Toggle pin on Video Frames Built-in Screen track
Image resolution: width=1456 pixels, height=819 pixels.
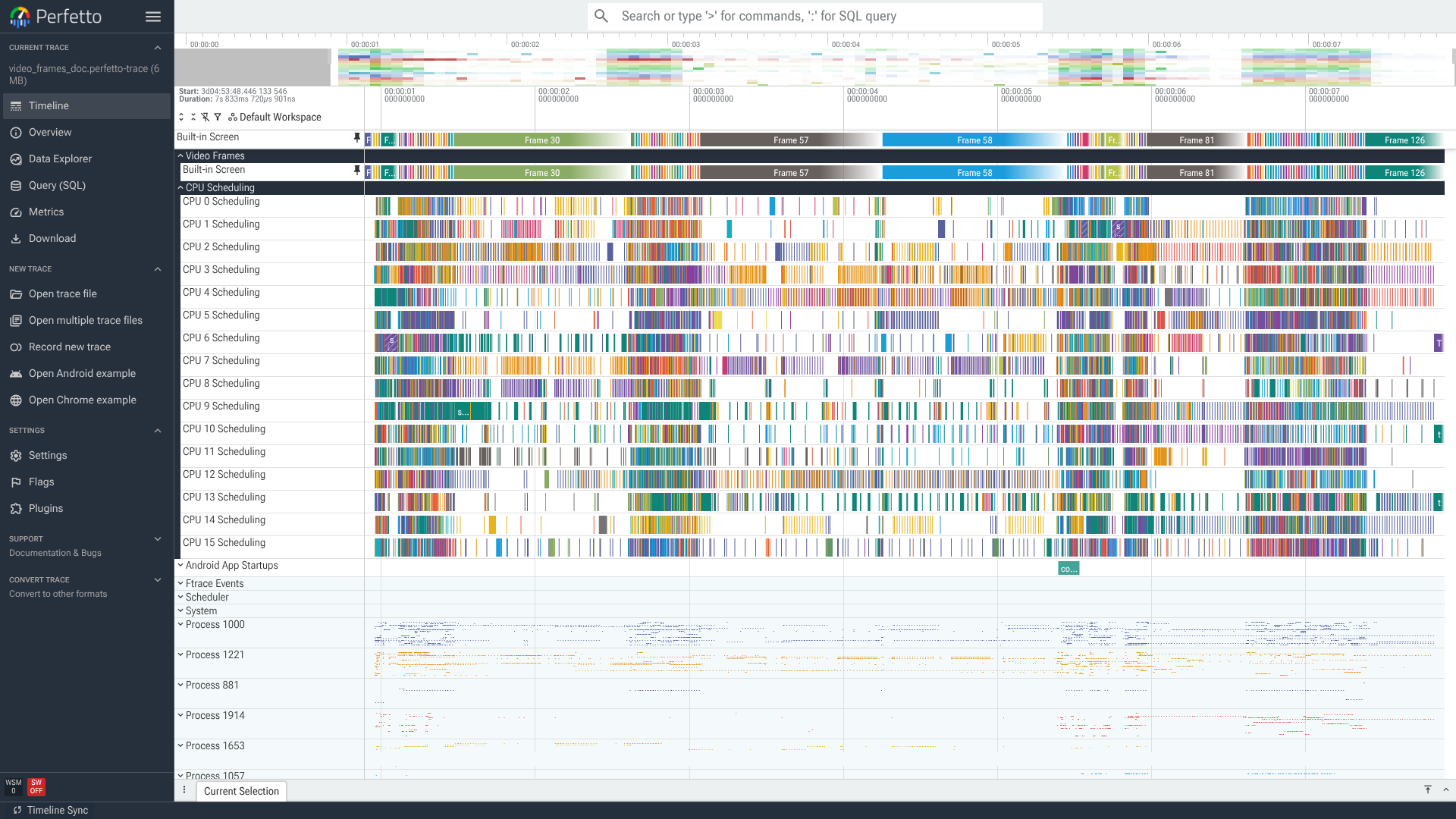[357, 170]
